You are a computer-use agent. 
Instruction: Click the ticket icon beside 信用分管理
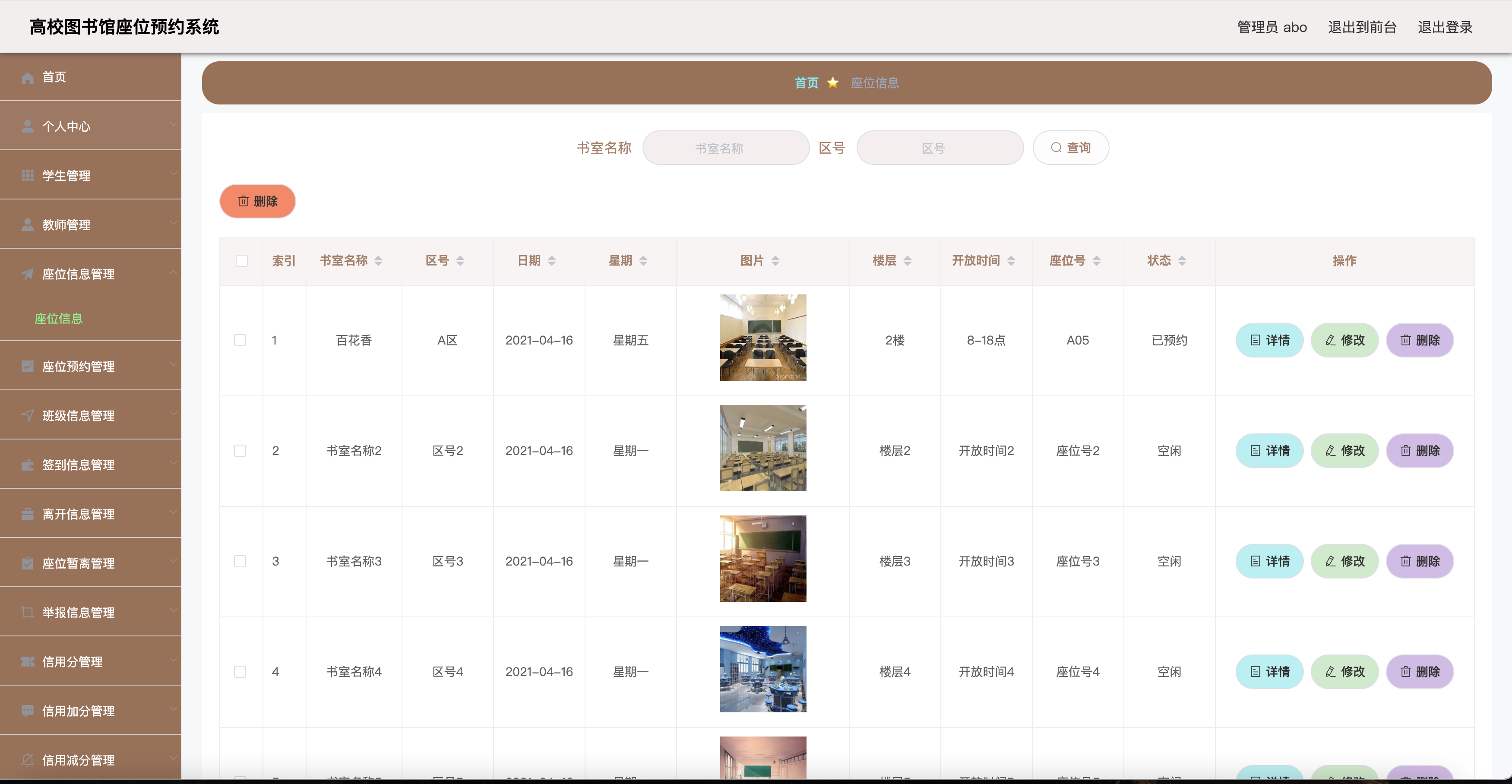click(28, 663)
